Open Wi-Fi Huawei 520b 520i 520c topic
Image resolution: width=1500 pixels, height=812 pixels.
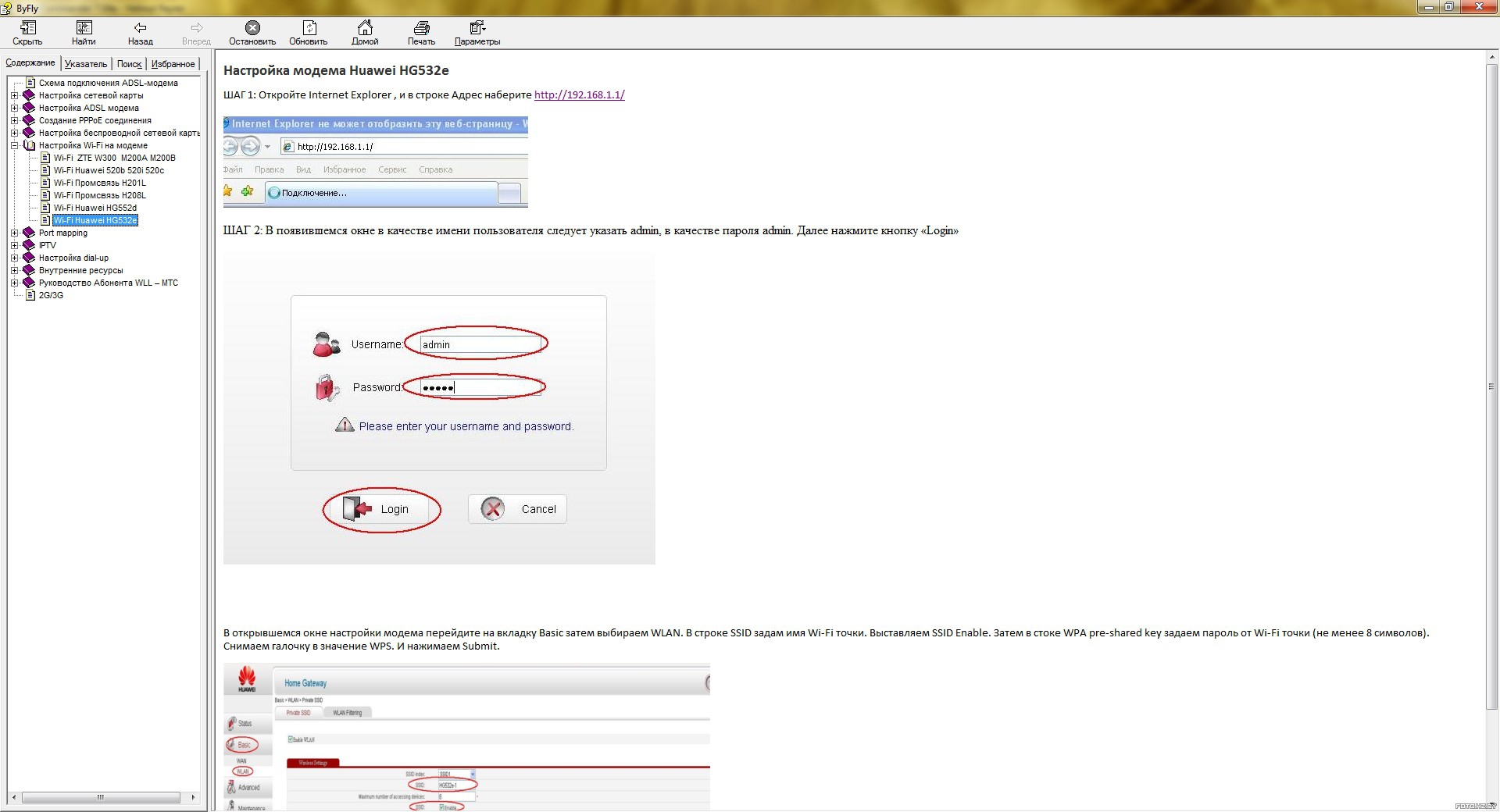(109, 170)
